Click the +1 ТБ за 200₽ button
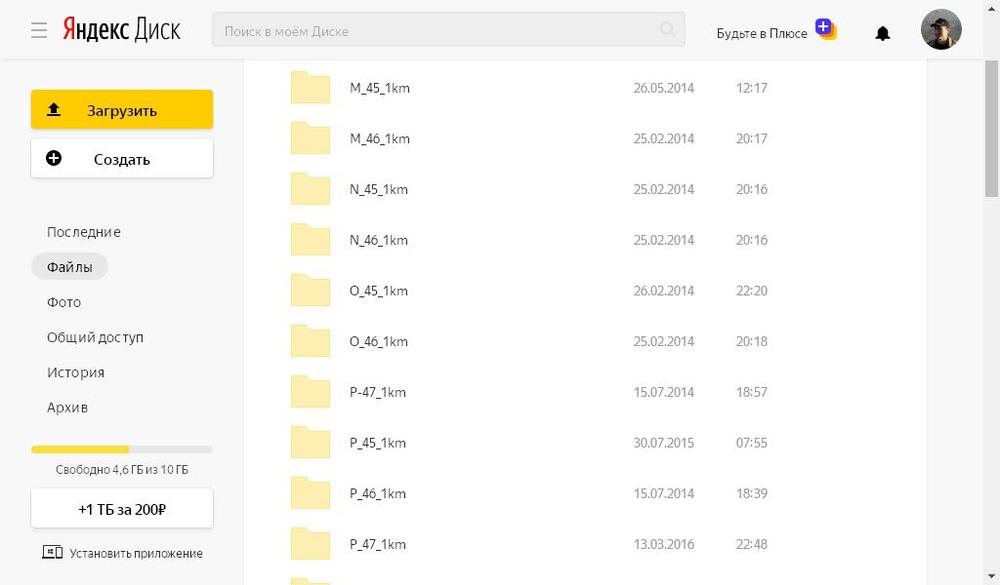The height and width of the screenshot is (585, 1000). tap(121, 508)
